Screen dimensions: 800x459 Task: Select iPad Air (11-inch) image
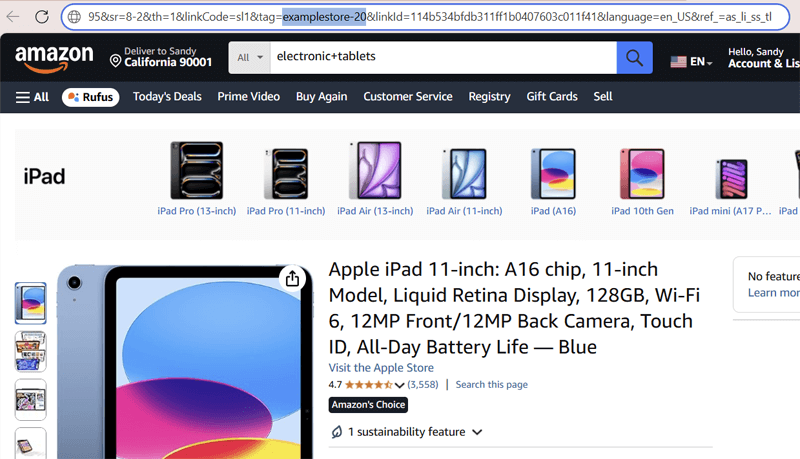pyautogui.click(x=464, y=173)
